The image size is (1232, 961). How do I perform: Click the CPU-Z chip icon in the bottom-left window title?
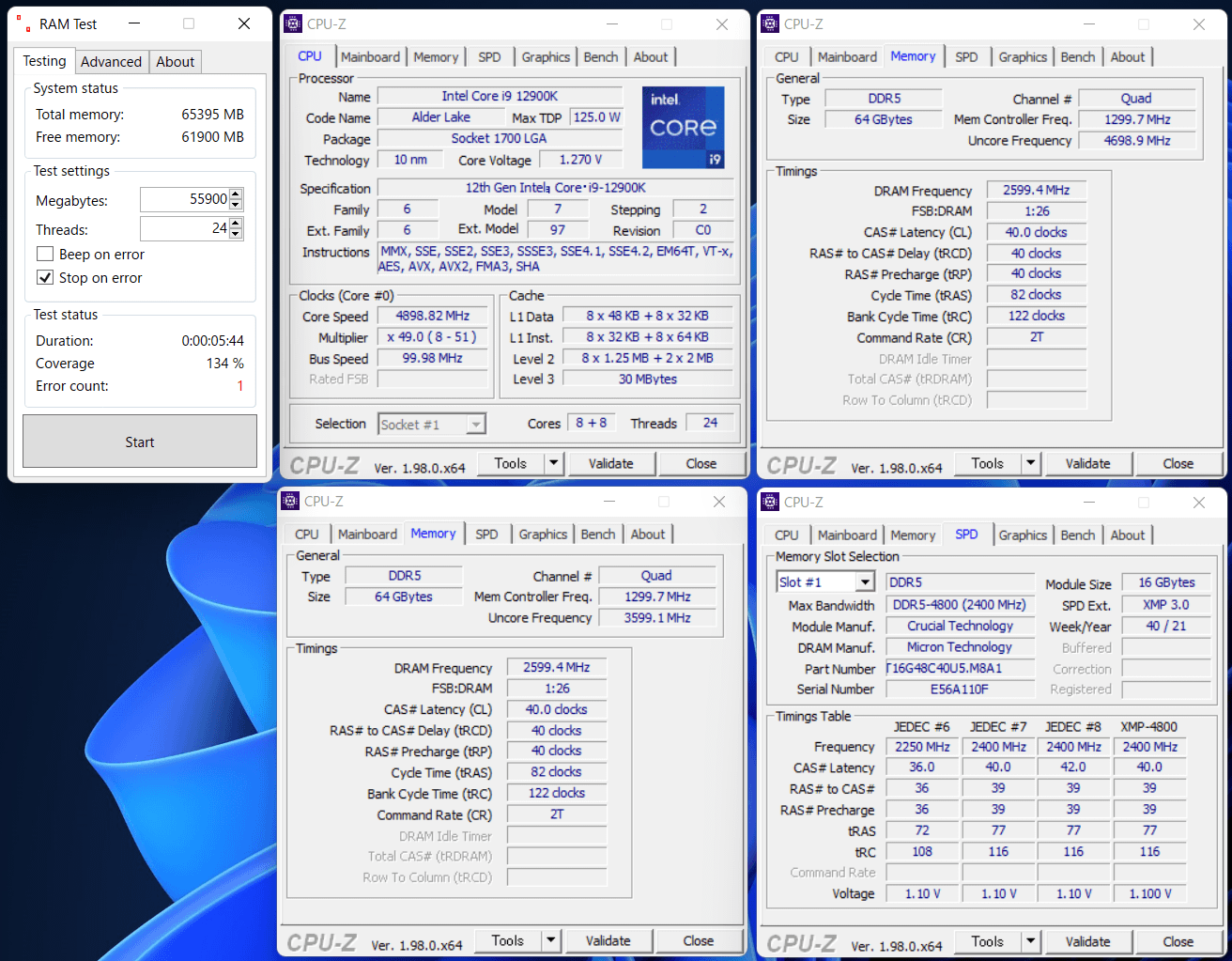tap(290, 501)
